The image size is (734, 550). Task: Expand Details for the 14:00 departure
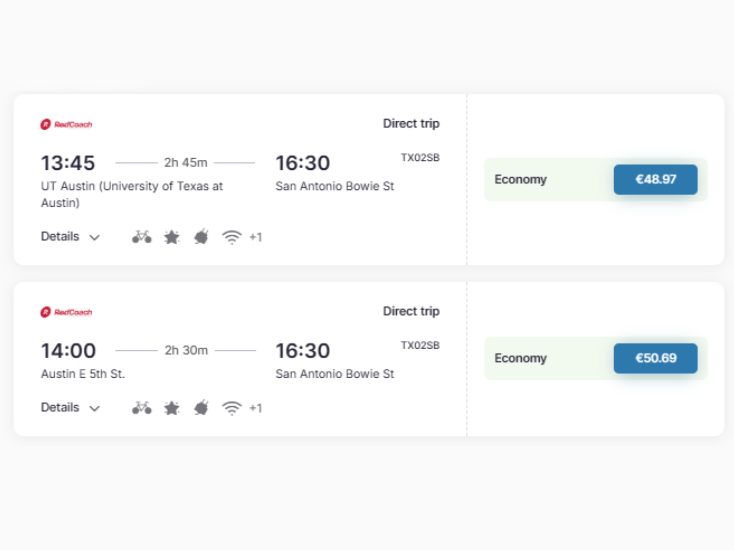[70, 408]
